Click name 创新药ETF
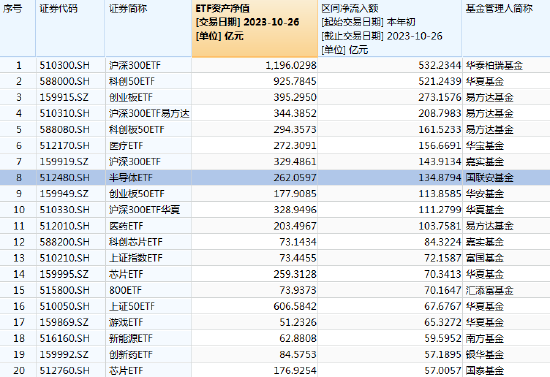 (x=130, y=355)
